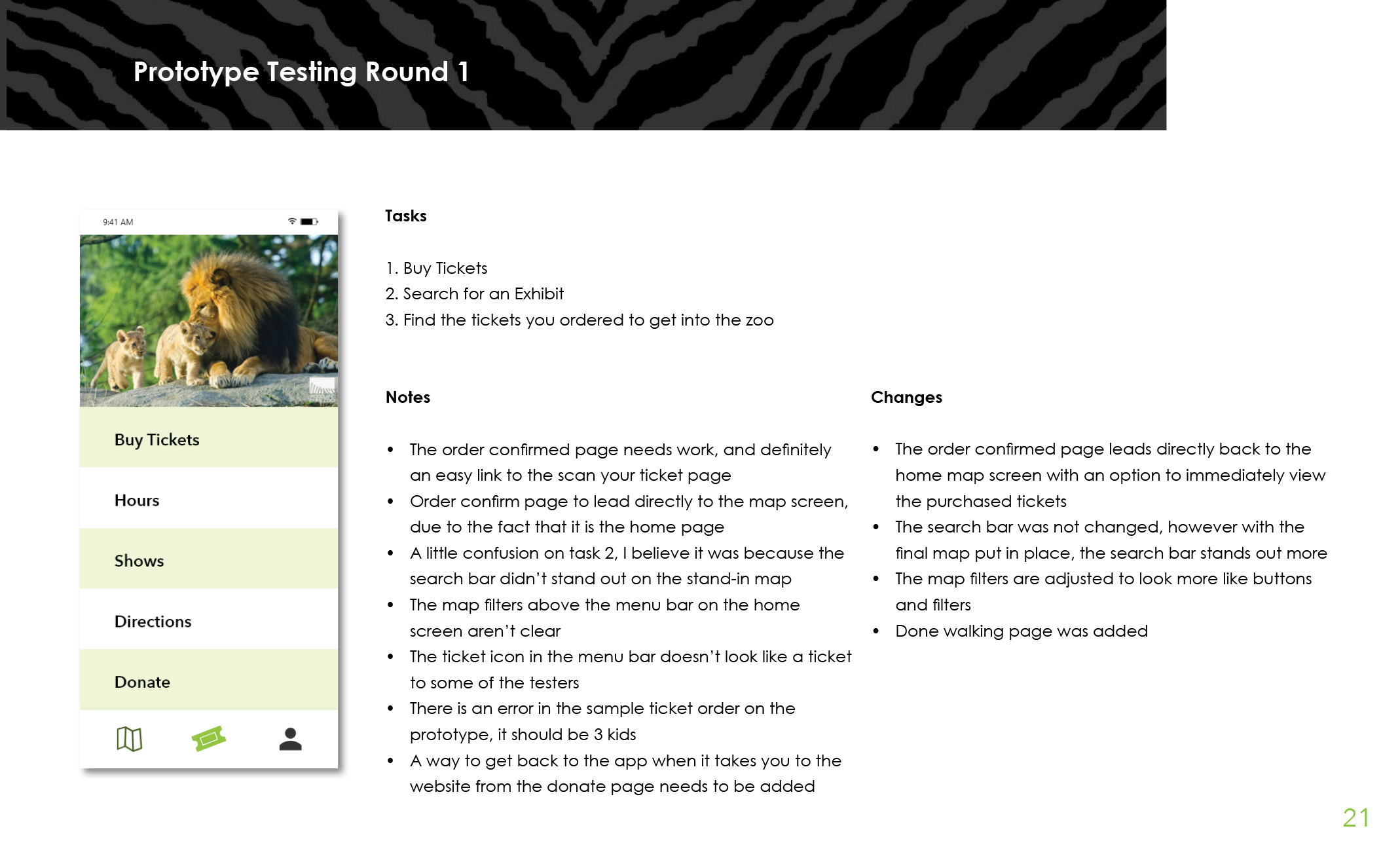Click the Tasks heading

405,215
